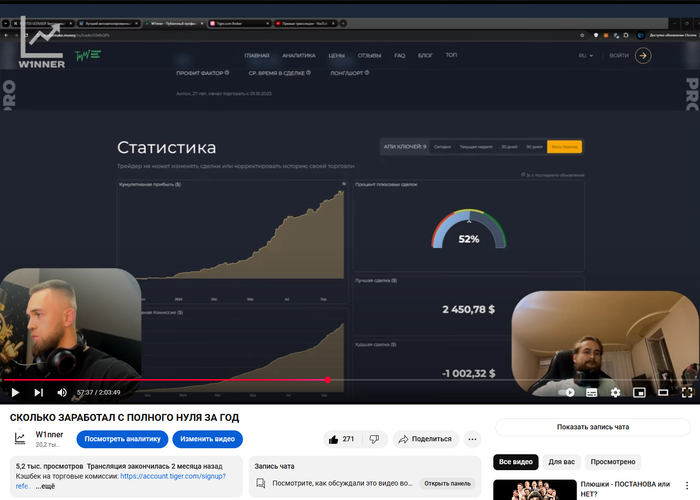Click FAQ in site navigation

click(x=400, y=55)
